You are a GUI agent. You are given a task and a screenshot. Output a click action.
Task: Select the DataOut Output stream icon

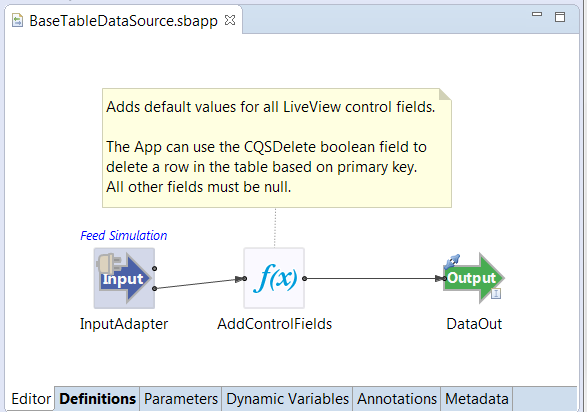(474, 278)
